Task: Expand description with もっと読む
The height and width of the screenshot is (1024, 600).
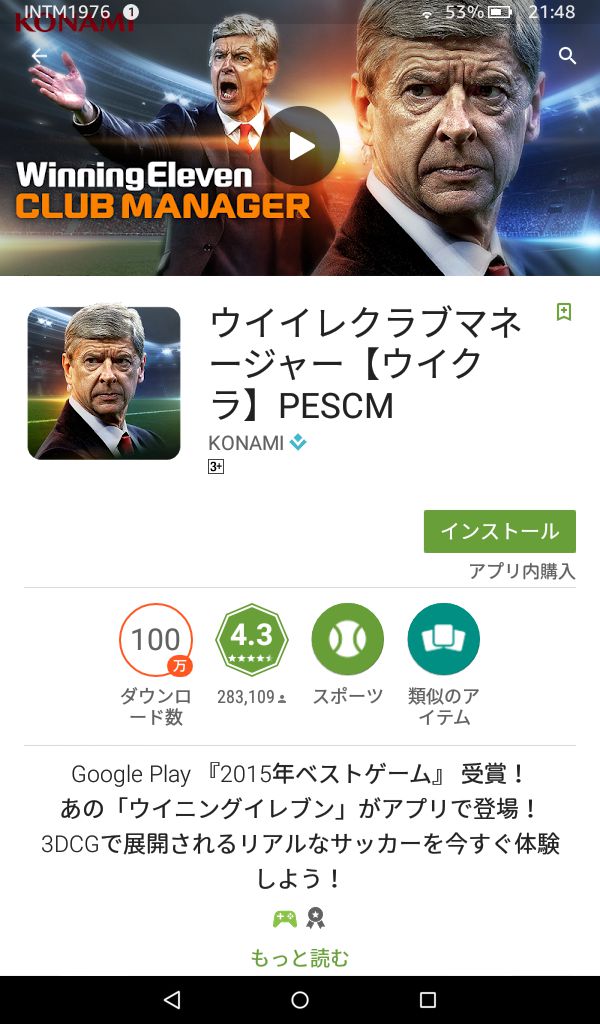Action: [300, 958]
